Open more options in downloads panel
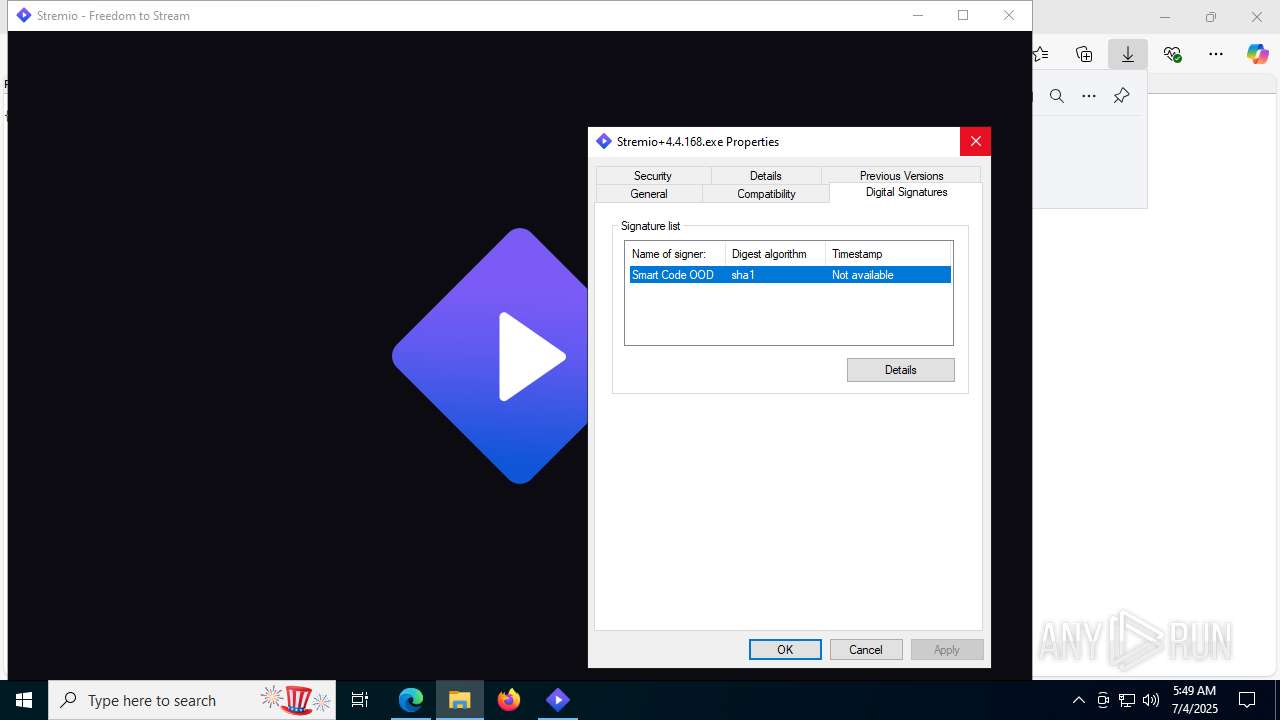 1089,96
